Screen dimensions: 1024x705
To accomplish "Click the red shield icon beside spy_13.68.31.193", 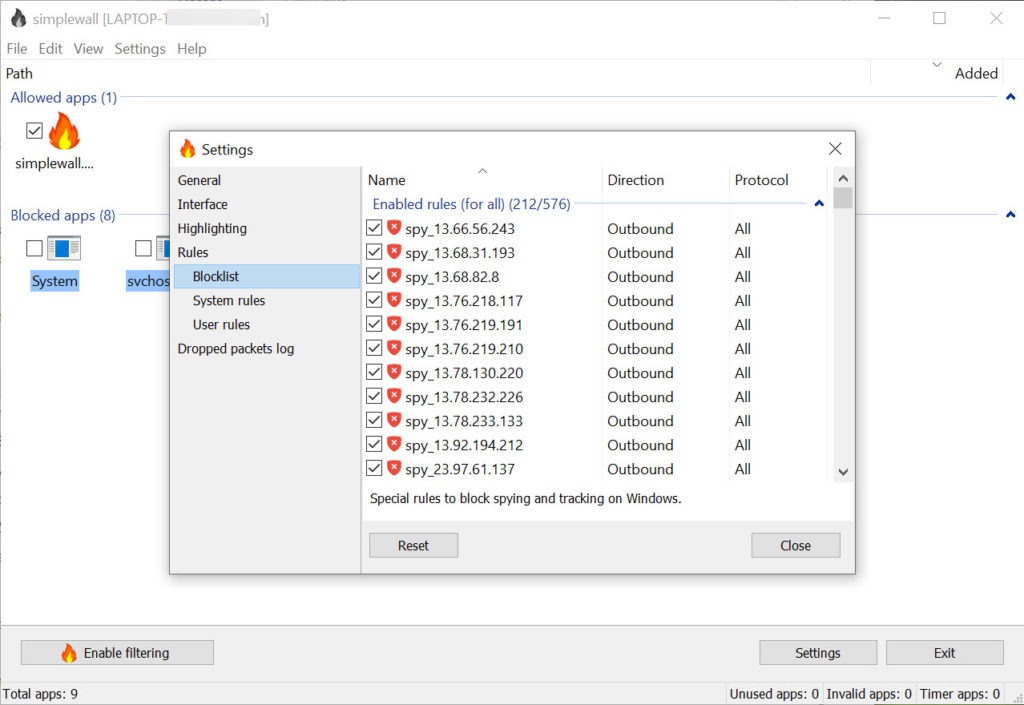I will click(x=394, y=252).
